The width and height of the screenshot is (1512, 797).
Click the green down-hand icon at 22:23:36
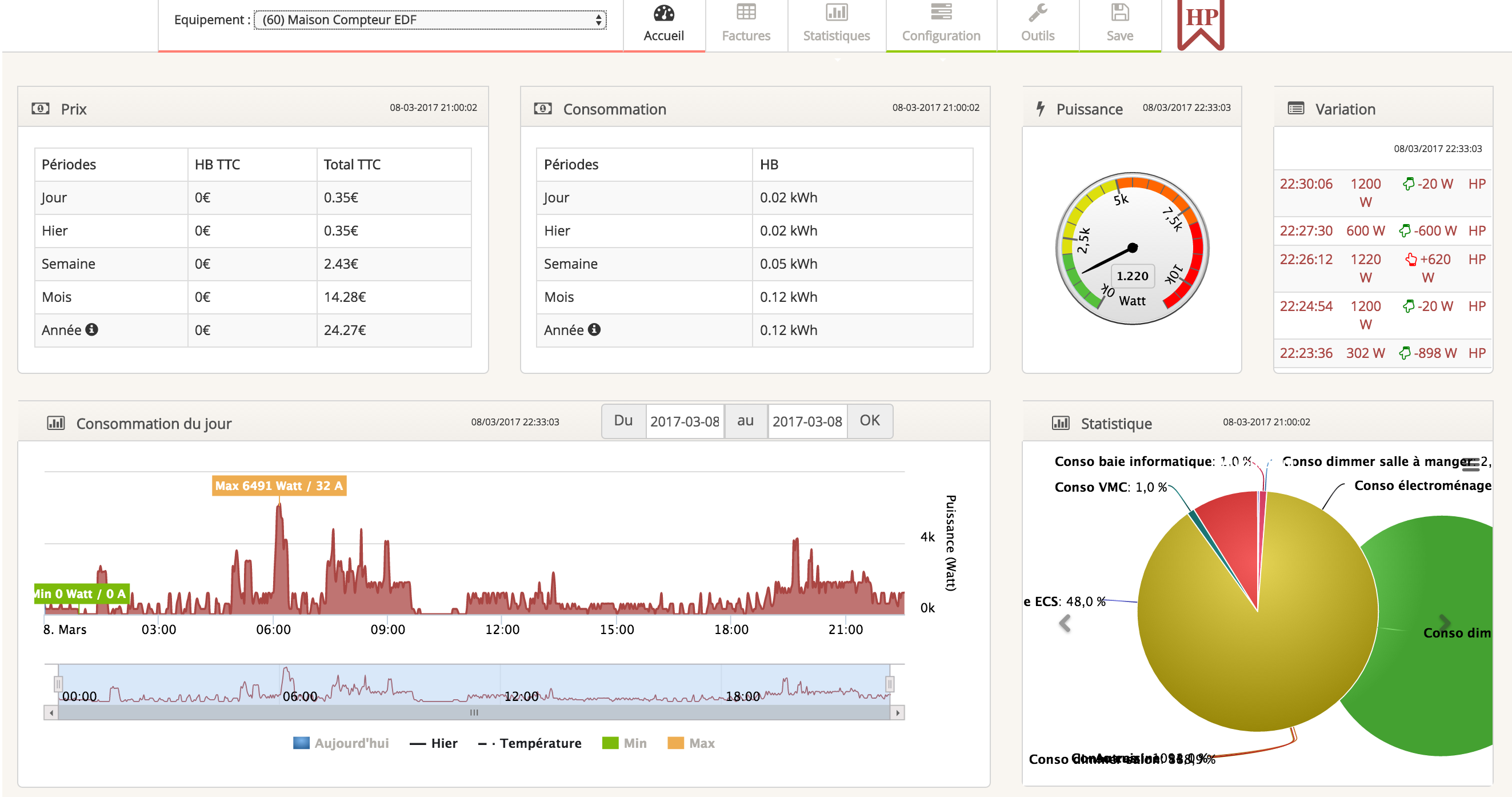point(1404,353)
